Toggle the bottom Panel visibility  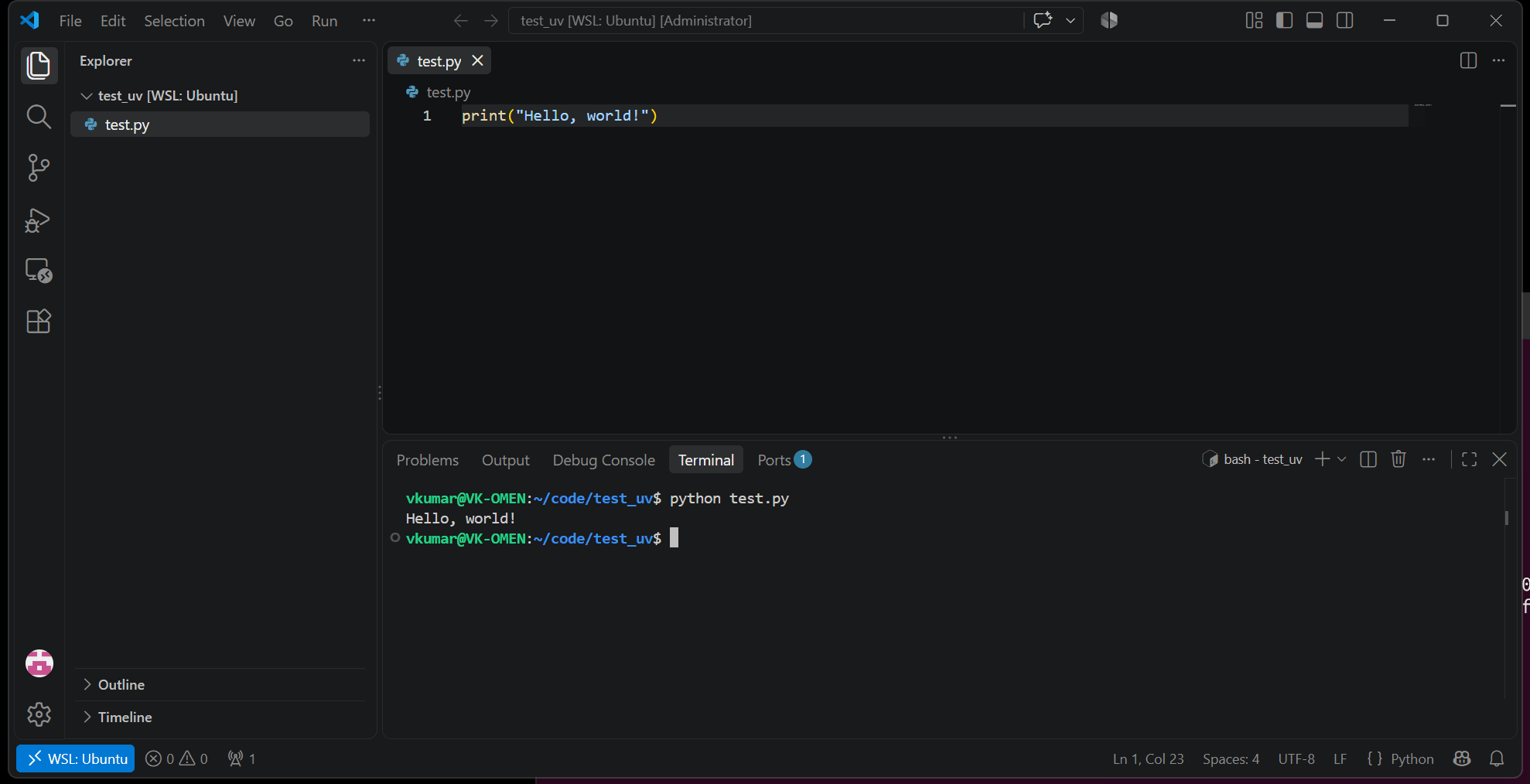(x=1314, y=21)
